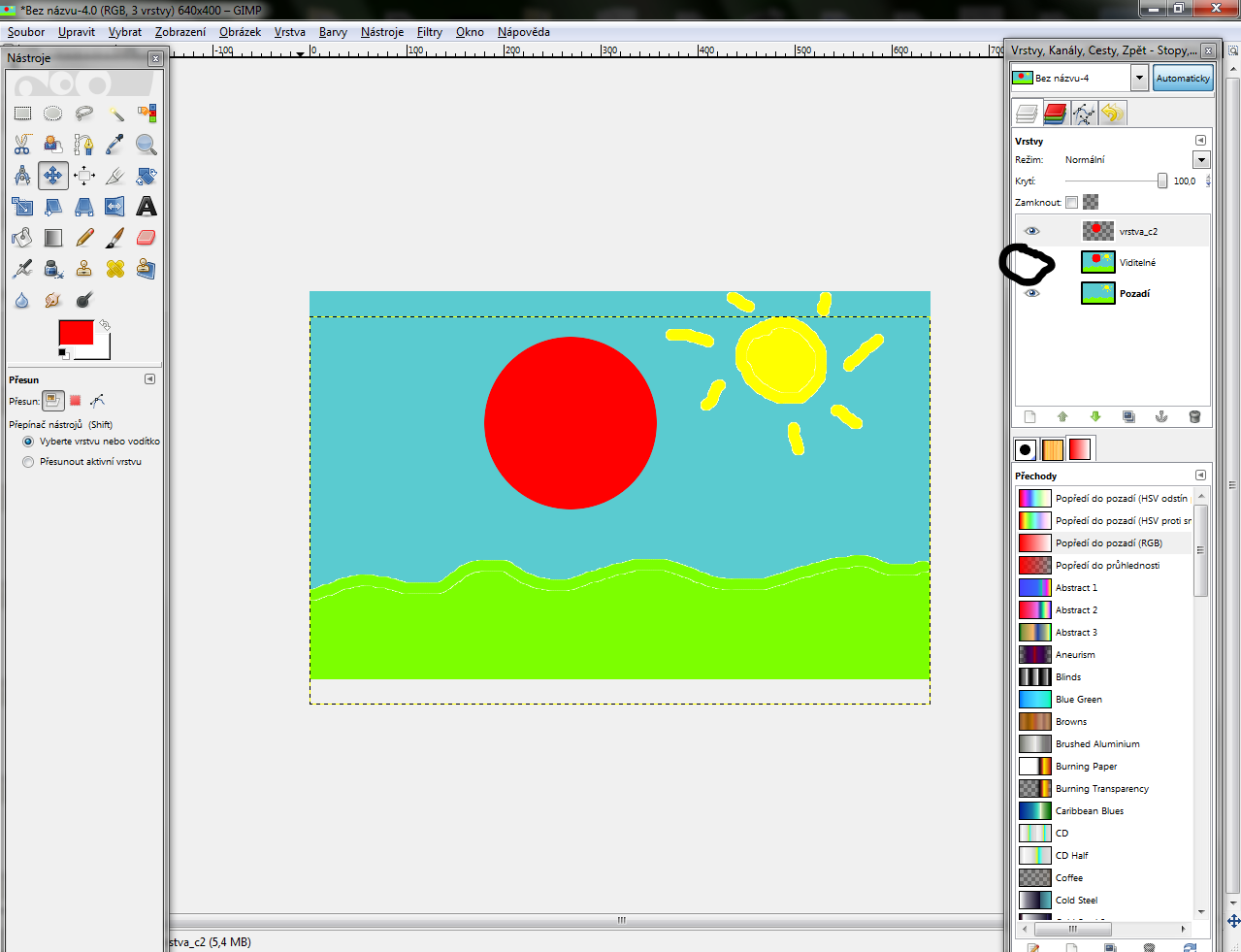Screen dimensions: 1241x952
Task: Select 'Přesunout aktivní vrstvu' radio button
Action: [28, 462]
